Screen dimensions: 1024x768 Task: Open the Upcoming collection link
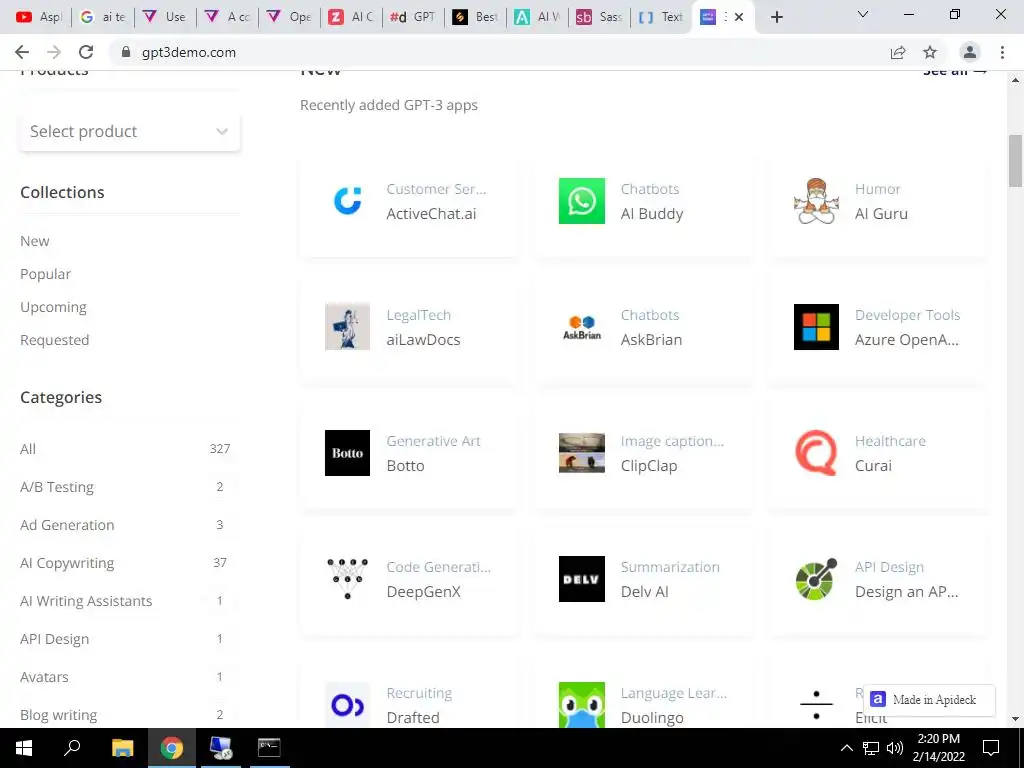pos(54,307)
